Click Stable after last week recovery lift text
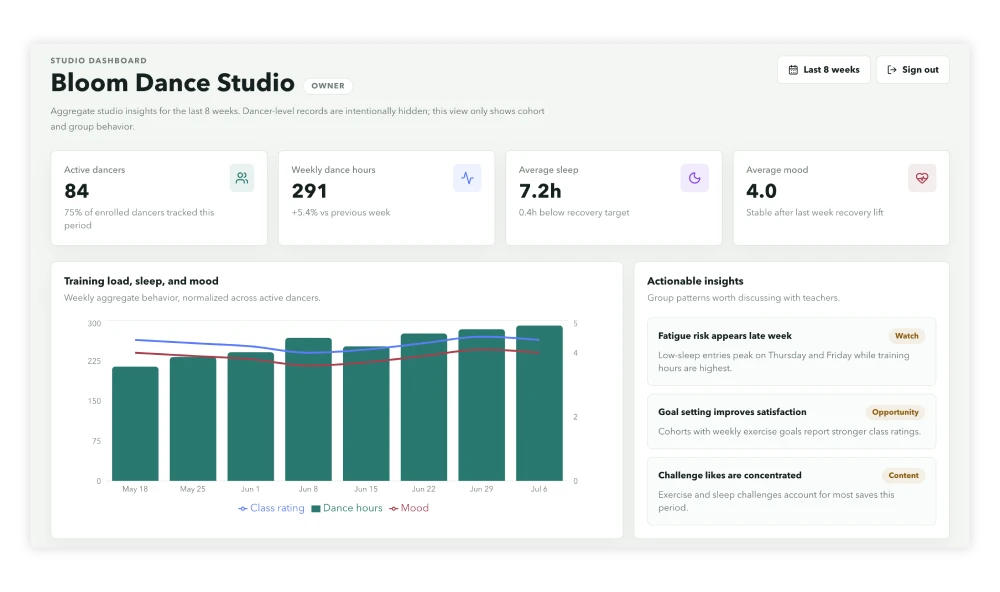This screenshot has height=592, width=1000. [814, 212]
